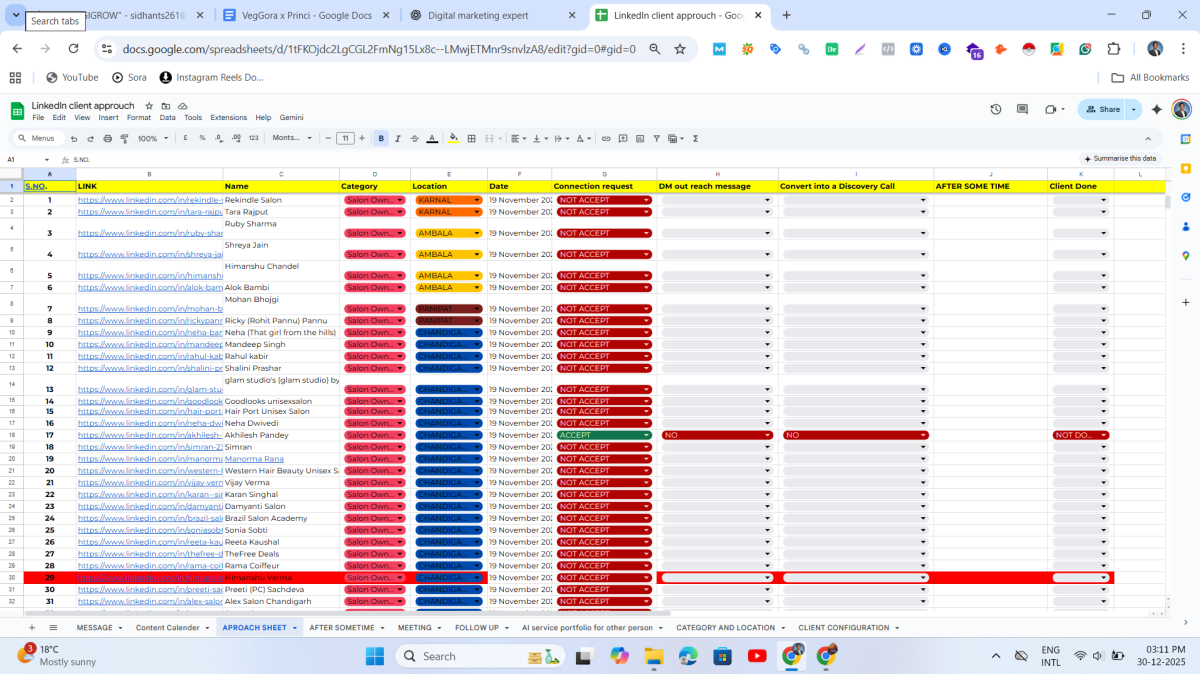The width and height of the screenshot is (1200, 674).
Task: Open the 100% zoom dropdown
Action: 152,138
